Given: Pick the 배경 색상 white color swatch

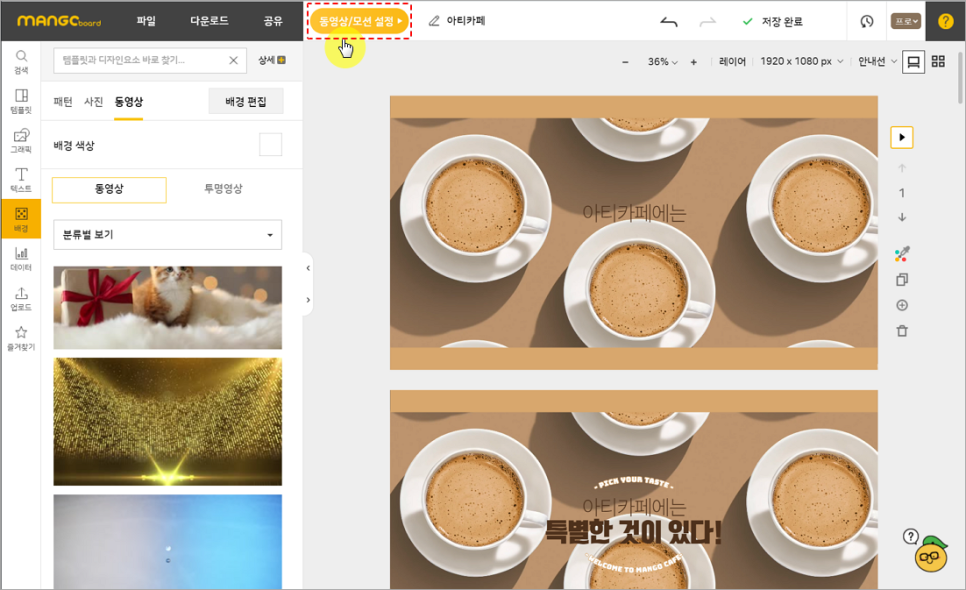Looking at the screenshot, I should pyautogui.click(x=270, y=145).
